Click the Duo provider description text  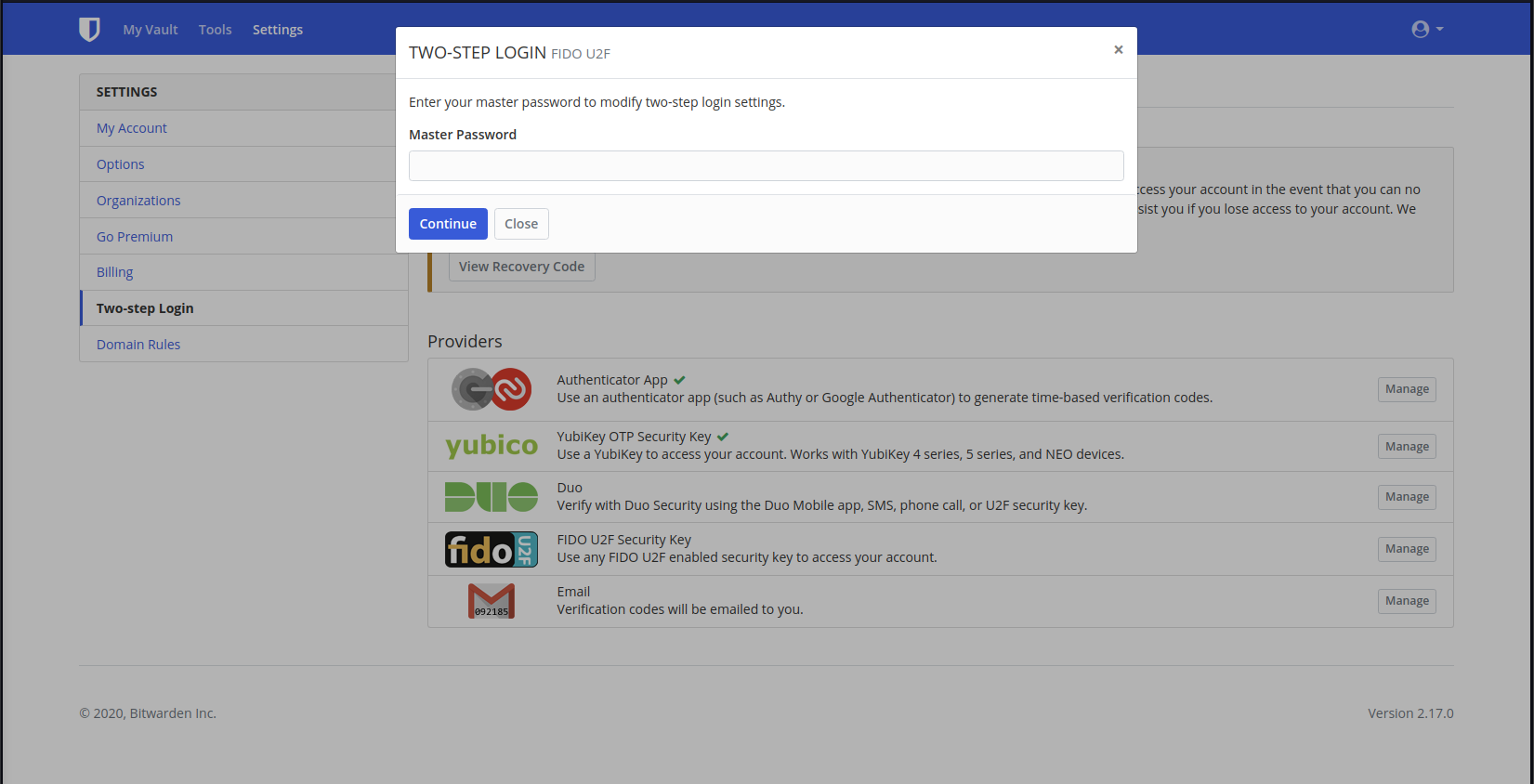(822, 505)
